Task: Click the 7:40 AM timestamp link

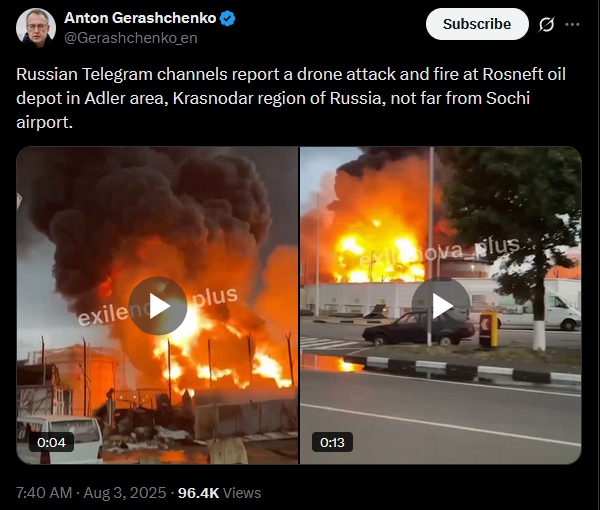Action: pyautogui.click(x=44, y=493)
